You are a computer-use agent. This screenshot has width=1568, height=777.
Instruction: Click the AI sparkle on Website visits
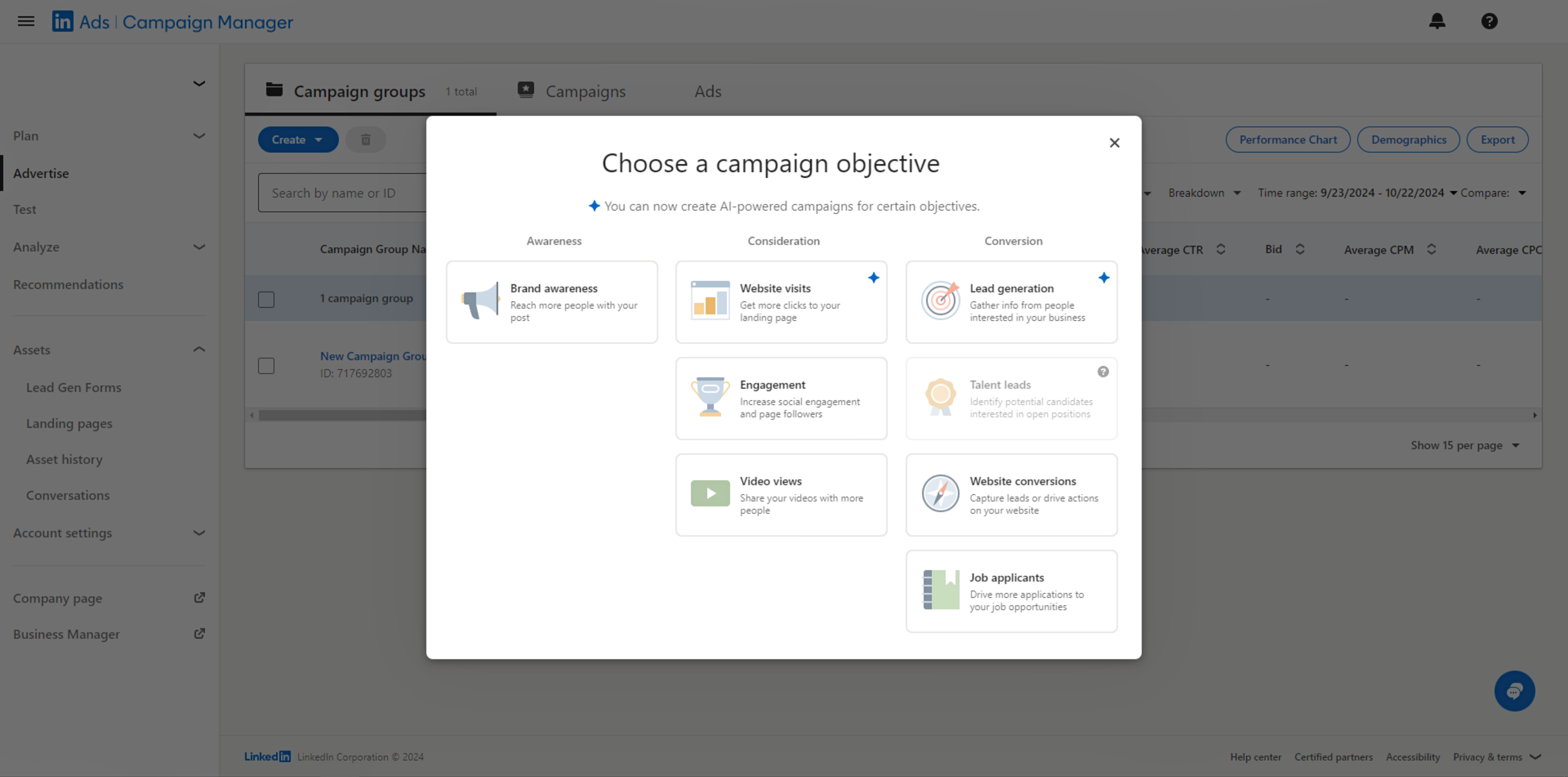[x=874, y=278]
